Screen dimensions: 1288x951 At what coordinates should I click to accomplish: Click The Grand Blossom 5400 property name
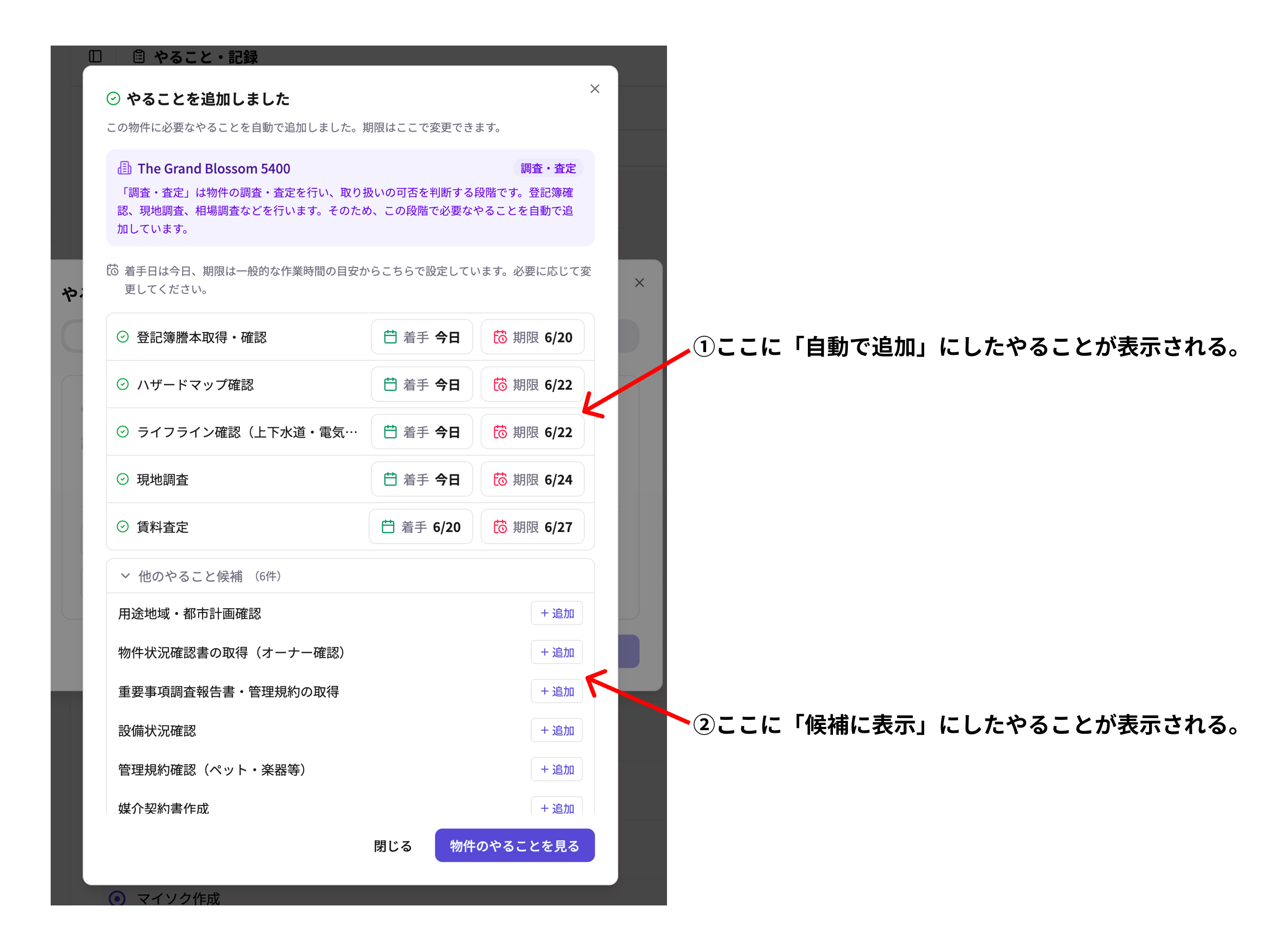214,168
